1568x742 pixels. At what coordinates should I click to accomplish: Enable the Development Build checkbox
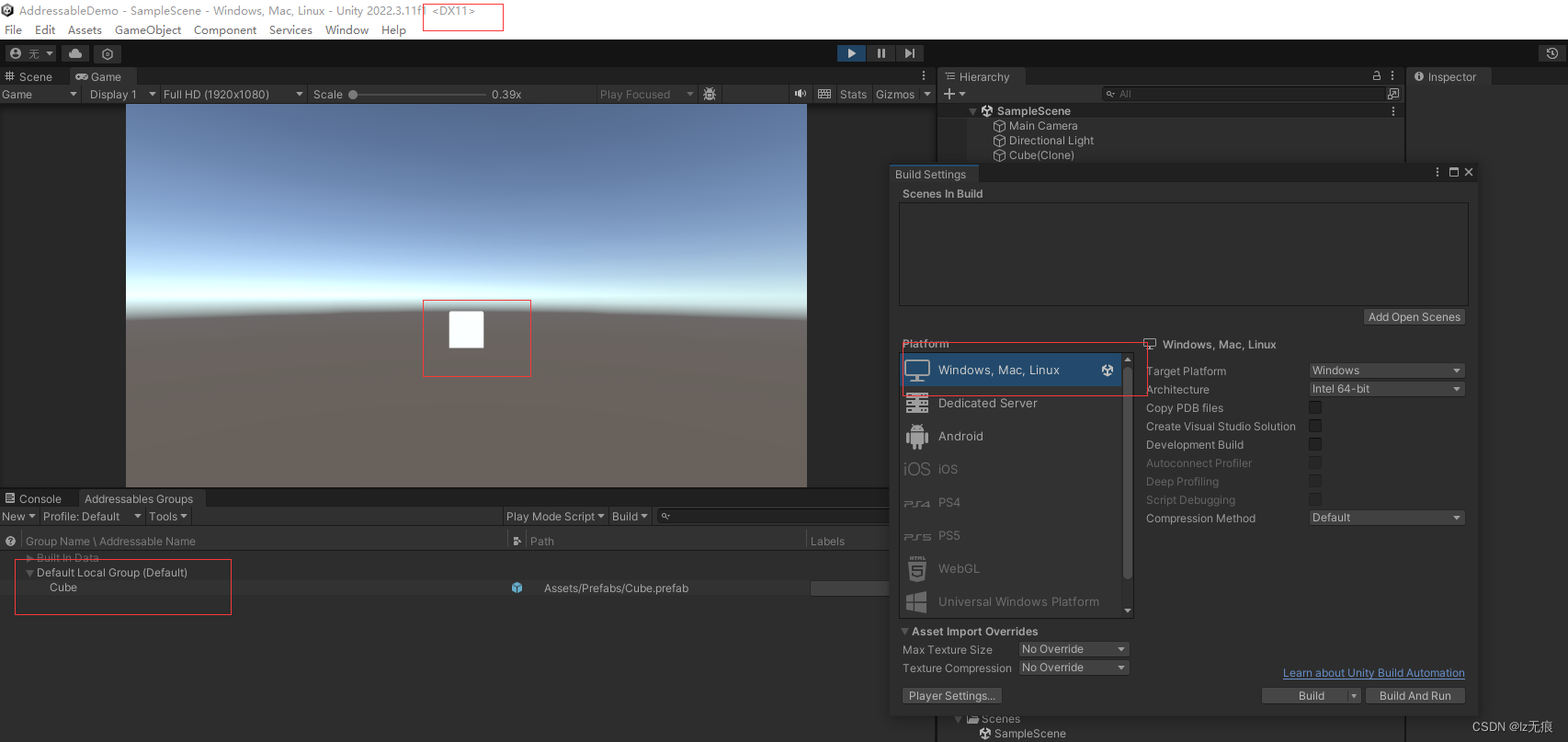coord(1315,444)
